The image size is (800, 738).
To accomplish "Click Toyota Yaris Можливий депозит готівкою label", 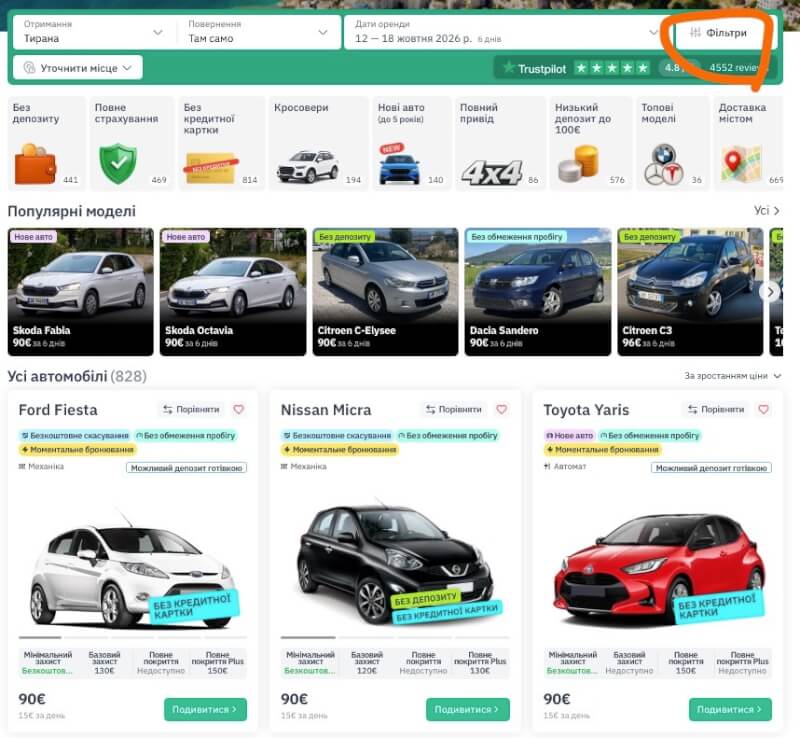I will [711, 468].
